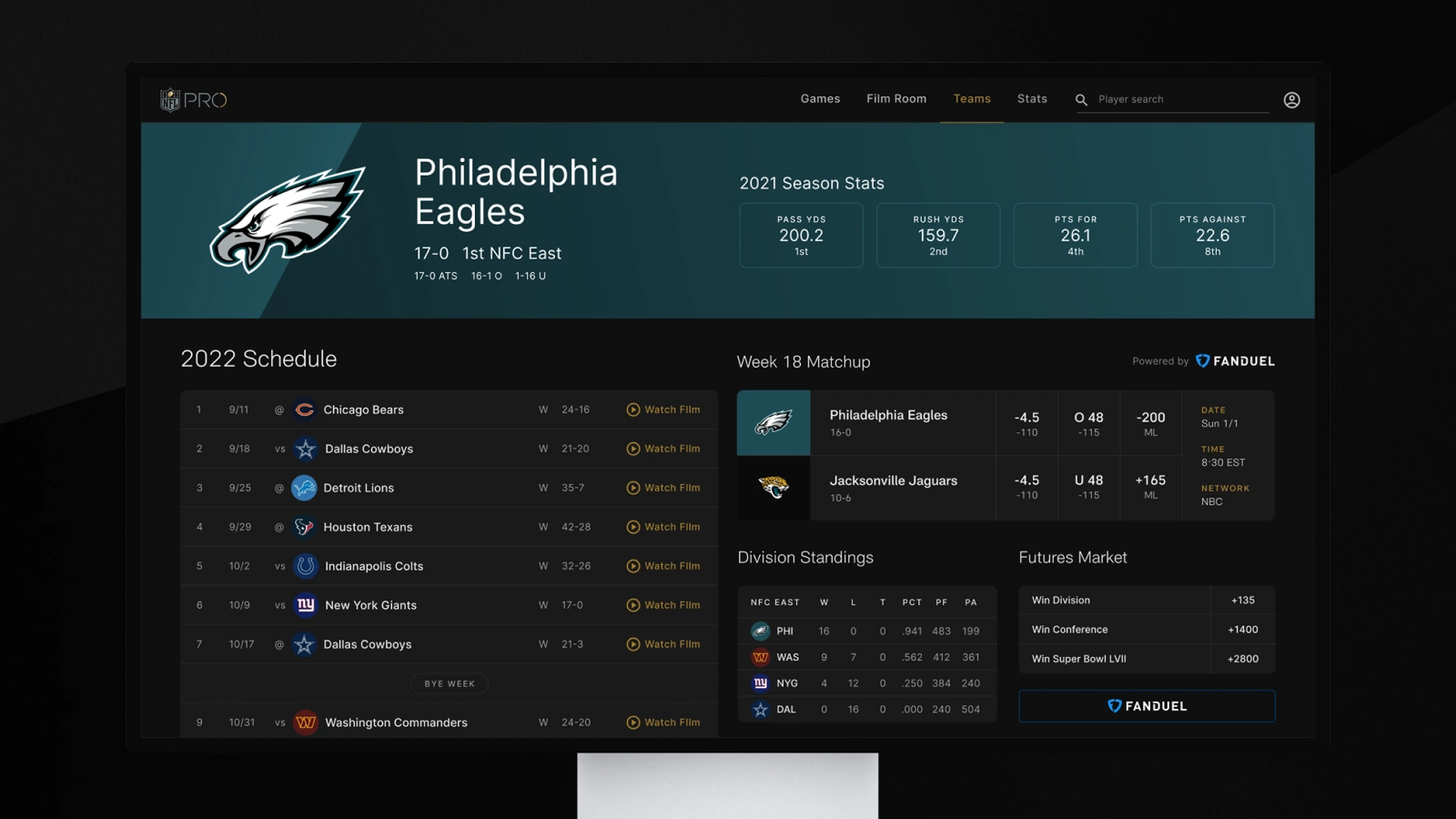Click the 17-0 1st NFC East record
This screenshot has height=819, width=1456.
coord(488,253)
